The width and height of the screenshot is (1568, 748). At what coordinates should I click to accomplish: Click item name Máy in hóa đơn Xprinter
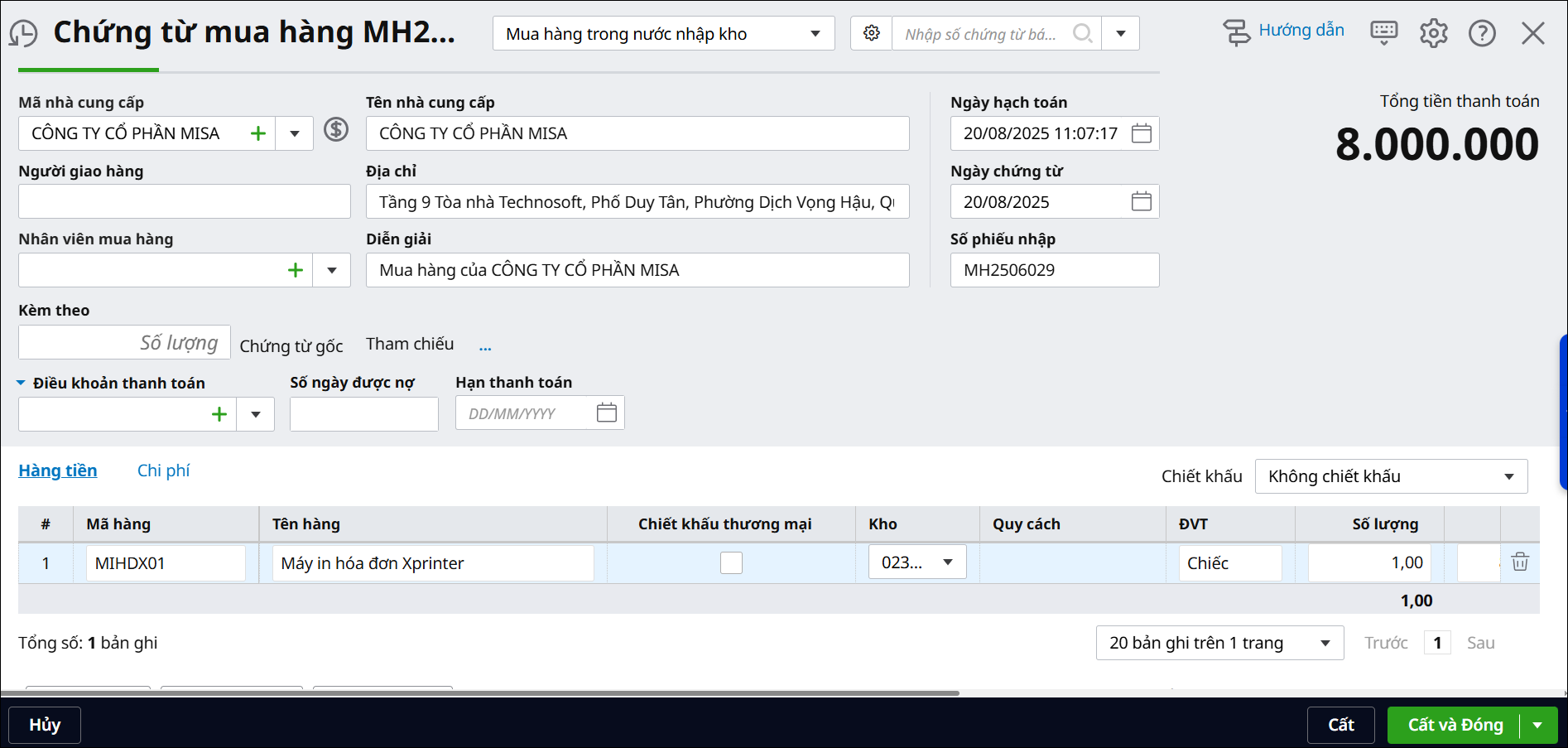tap(433, 563)
